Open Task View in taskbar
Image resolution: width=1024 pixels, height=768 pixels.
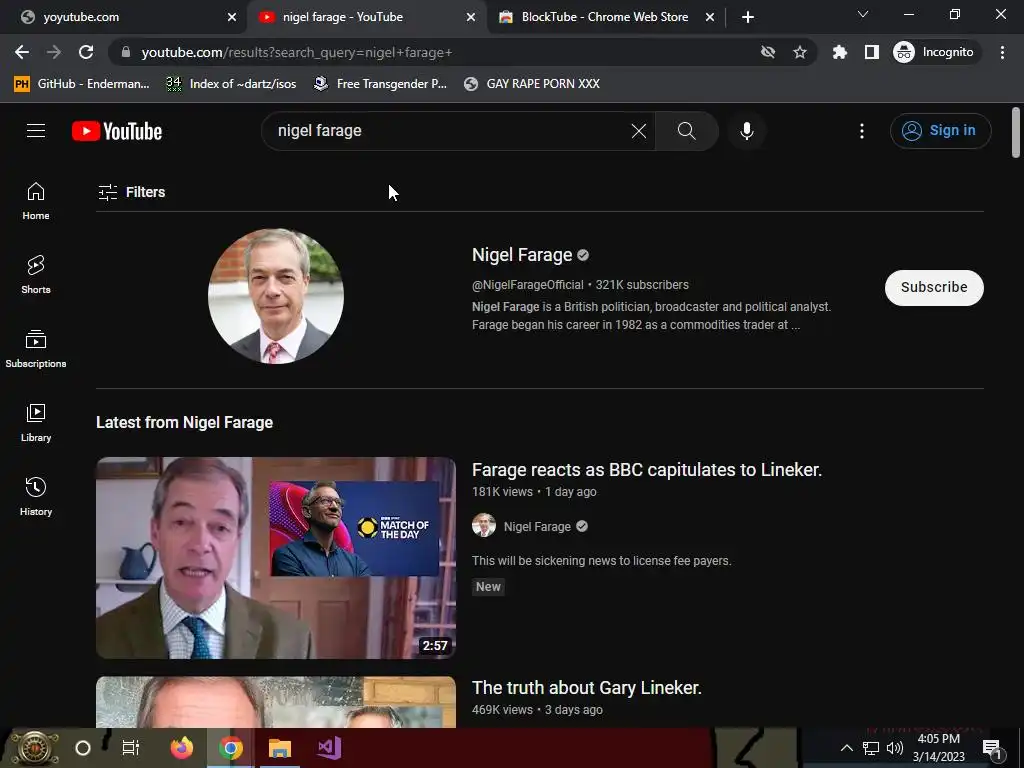point(131,748)
